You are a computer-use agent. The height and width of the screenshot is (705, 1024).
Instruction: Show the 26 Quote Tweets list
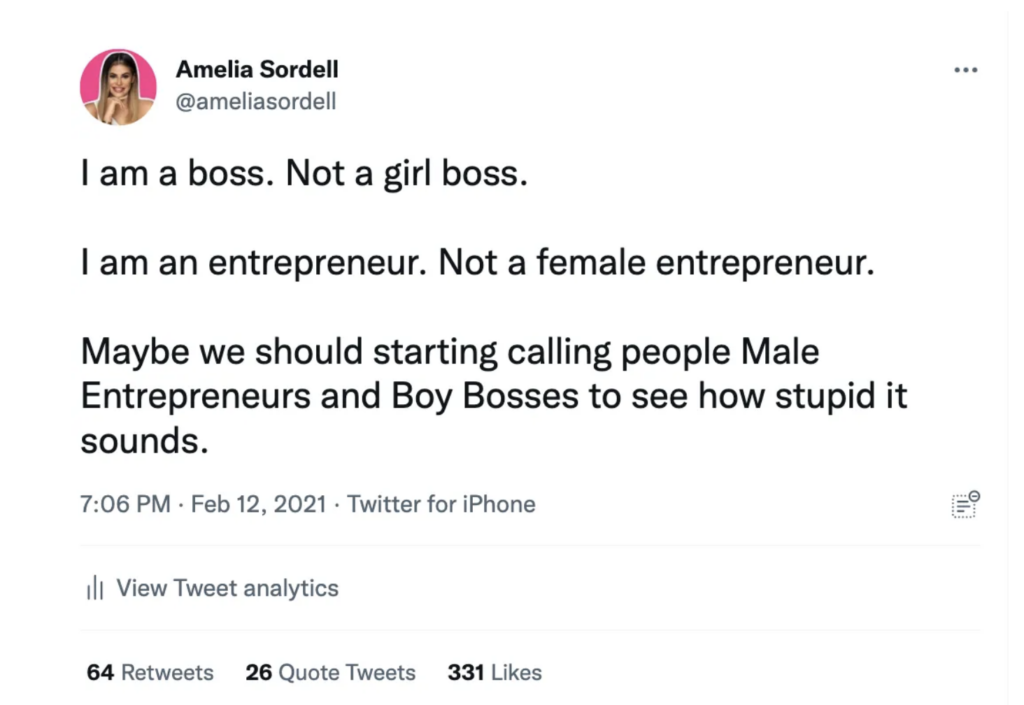coord(330,673)
